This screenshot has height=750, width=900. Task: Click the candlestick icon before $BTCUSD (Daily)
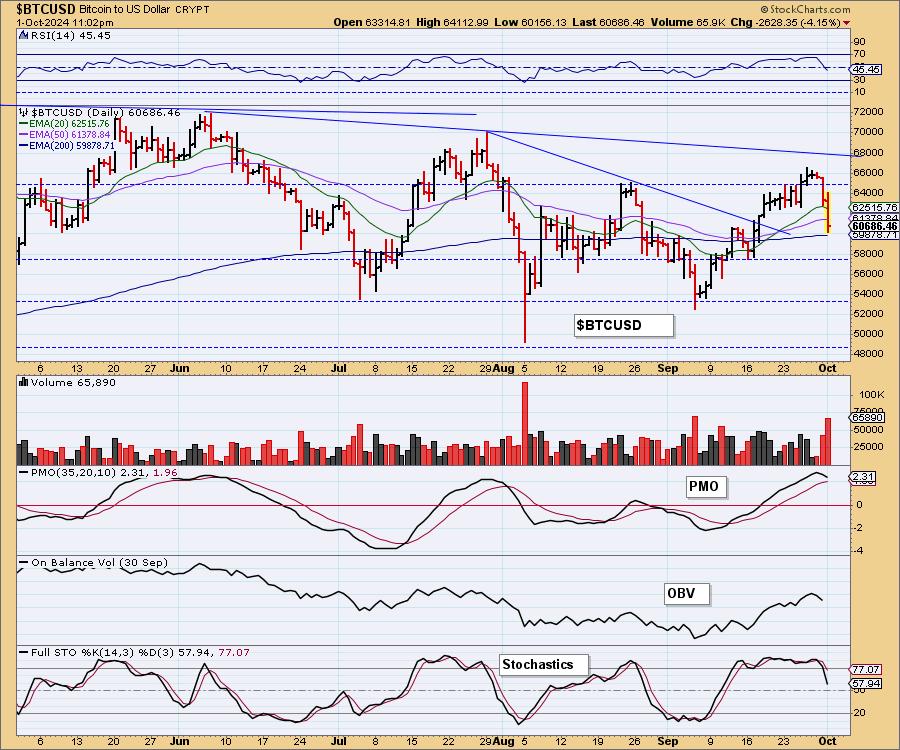pyautogui.click(x=24, y=112)
